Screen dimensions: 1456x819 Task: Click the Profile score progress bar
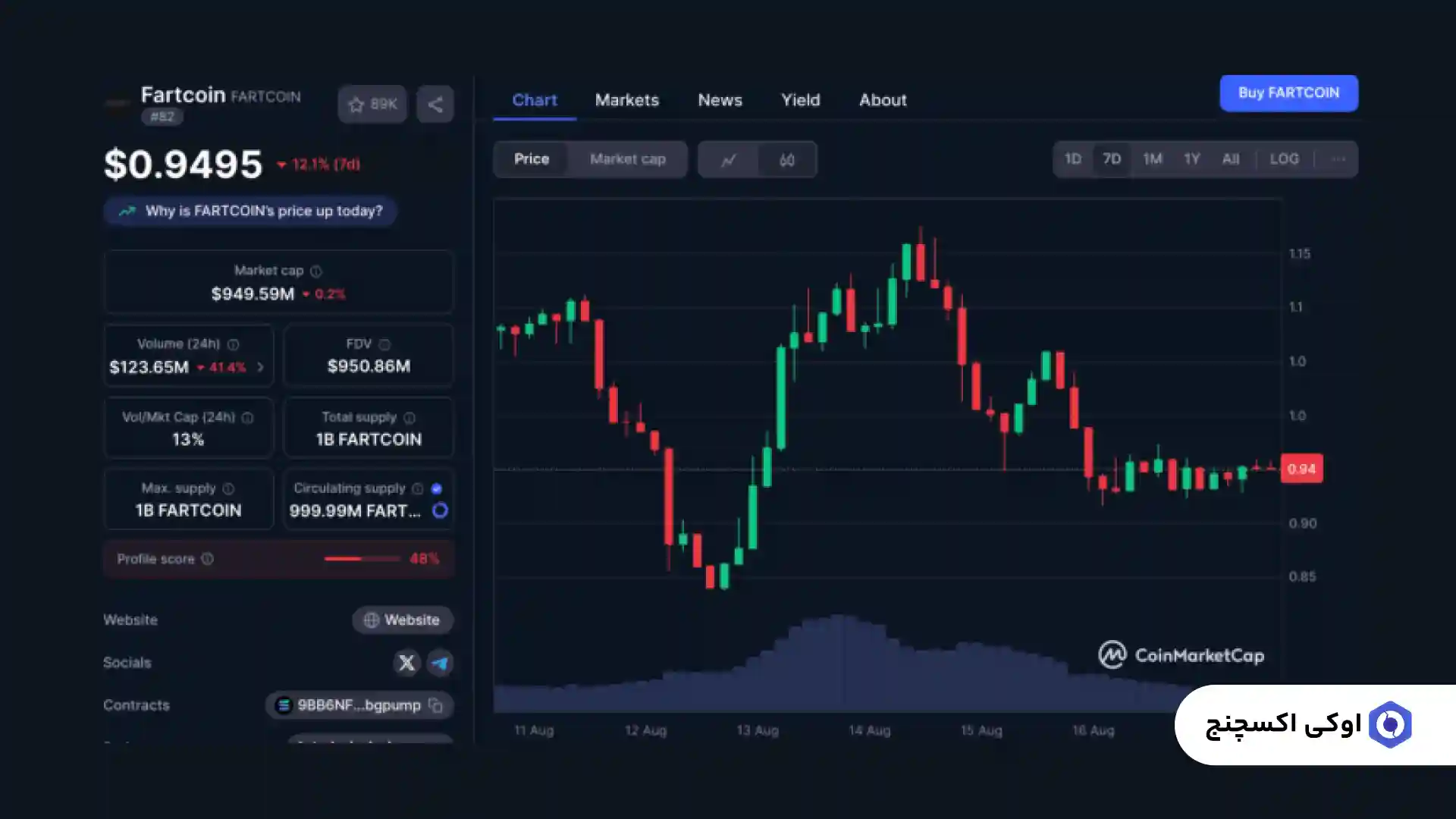(362, 559)
